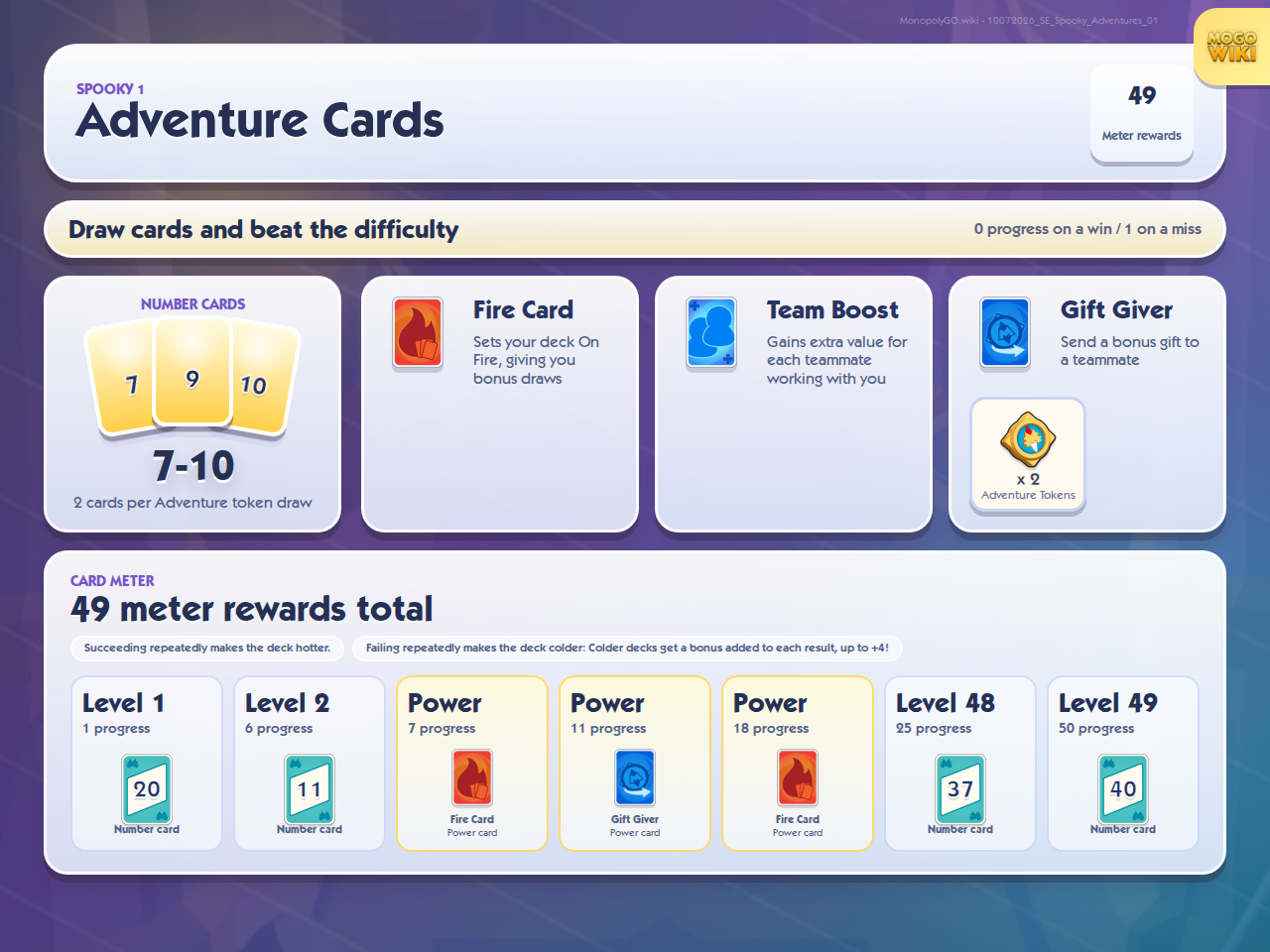
Task: Click the '11 progress' text under Power
Action: click(x=608, y=729)
